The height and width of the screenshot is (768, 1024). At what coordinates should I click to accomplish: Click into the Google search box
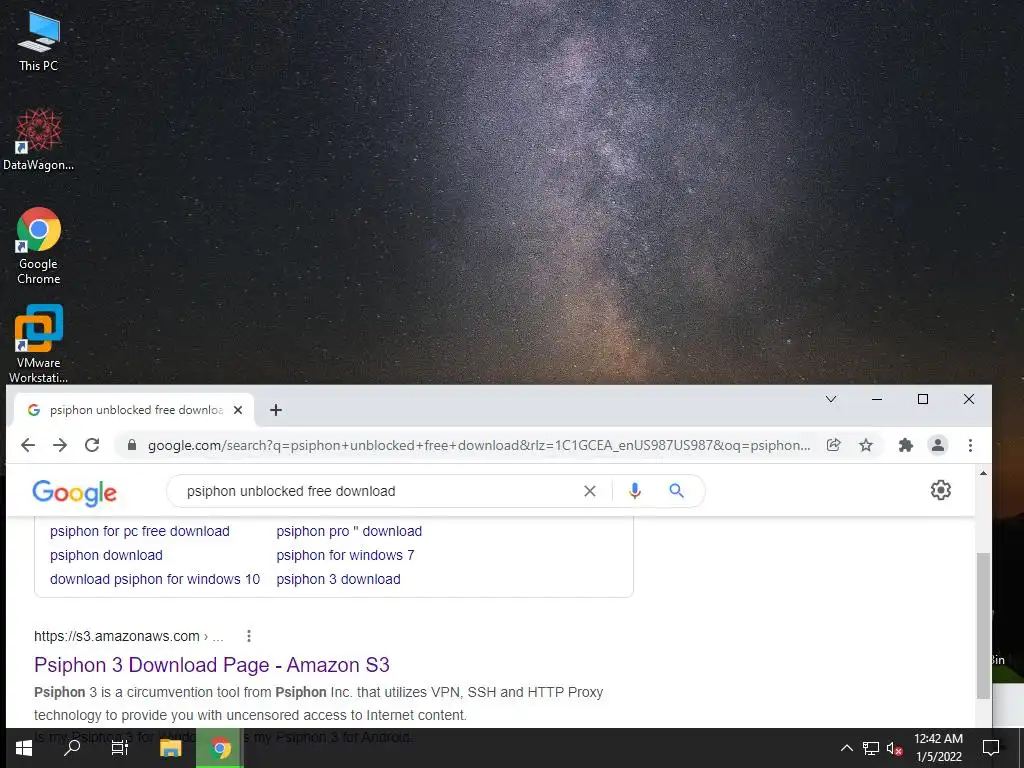[x=379, y=491]
